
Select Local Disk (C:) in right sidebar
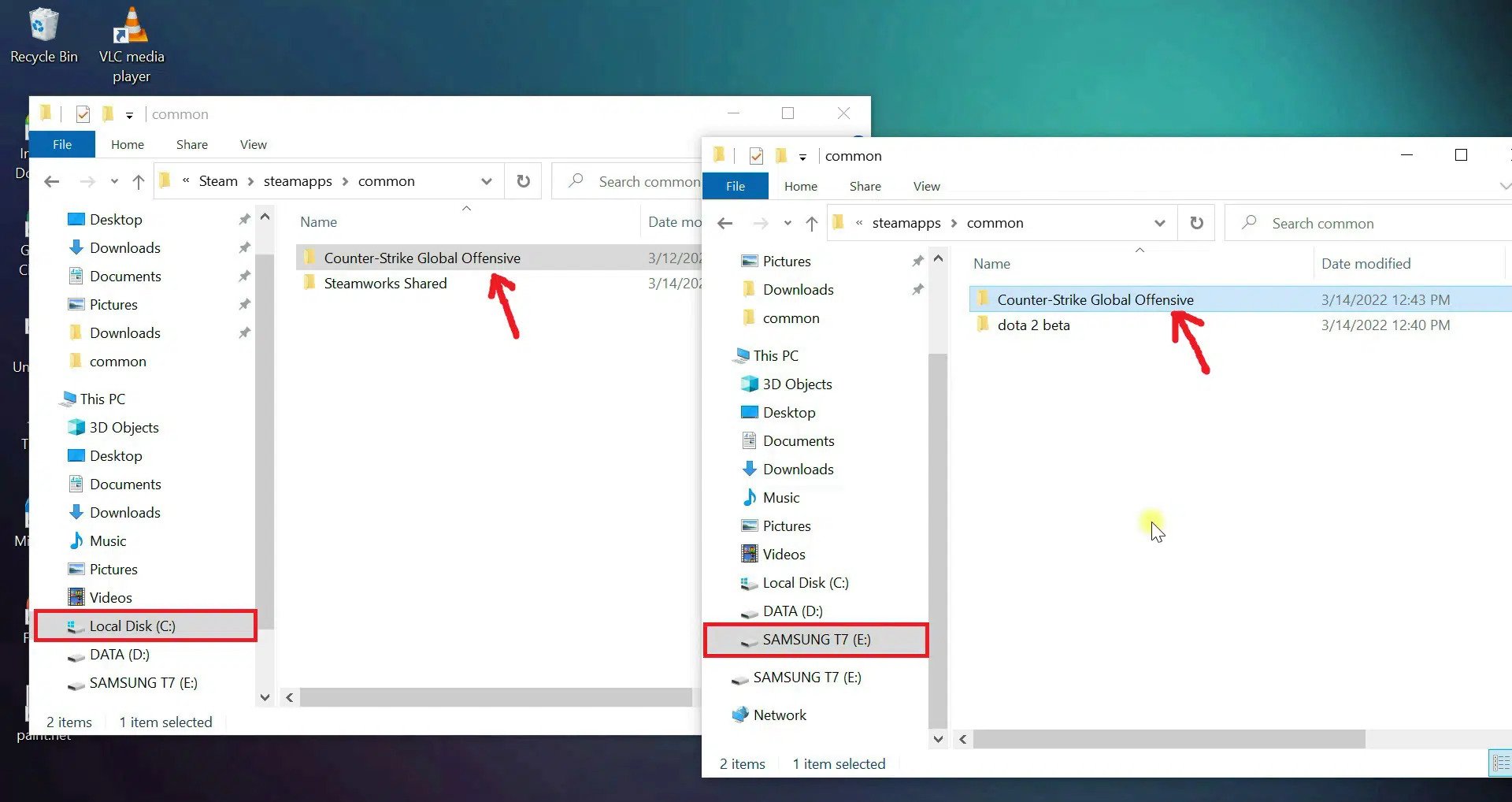point(806,583)
